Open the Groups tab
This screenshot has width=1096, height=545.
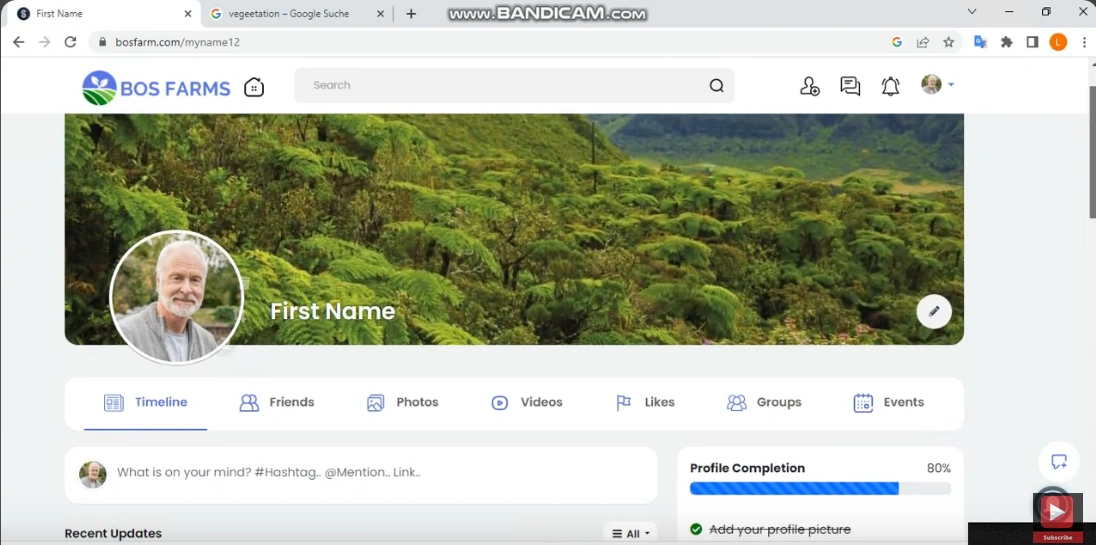(x=764, y=402)
